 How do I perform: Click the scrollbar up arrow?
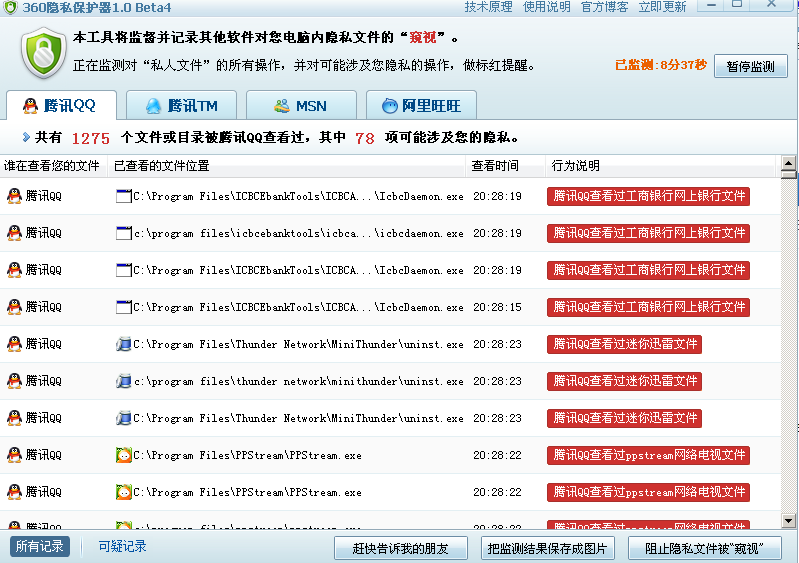(x=788, y=164)
